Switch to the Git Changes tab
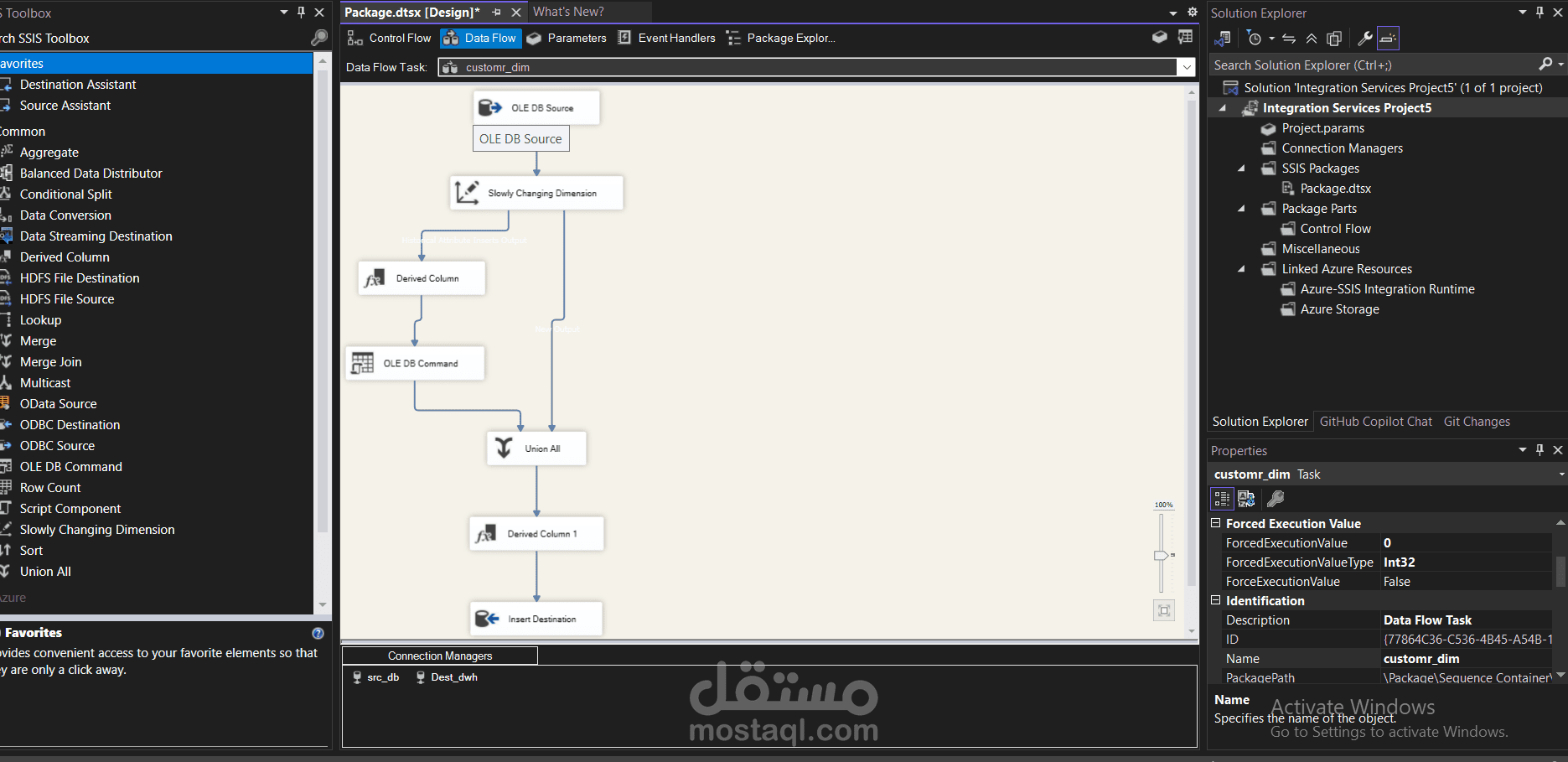 tap(1477, 422)
